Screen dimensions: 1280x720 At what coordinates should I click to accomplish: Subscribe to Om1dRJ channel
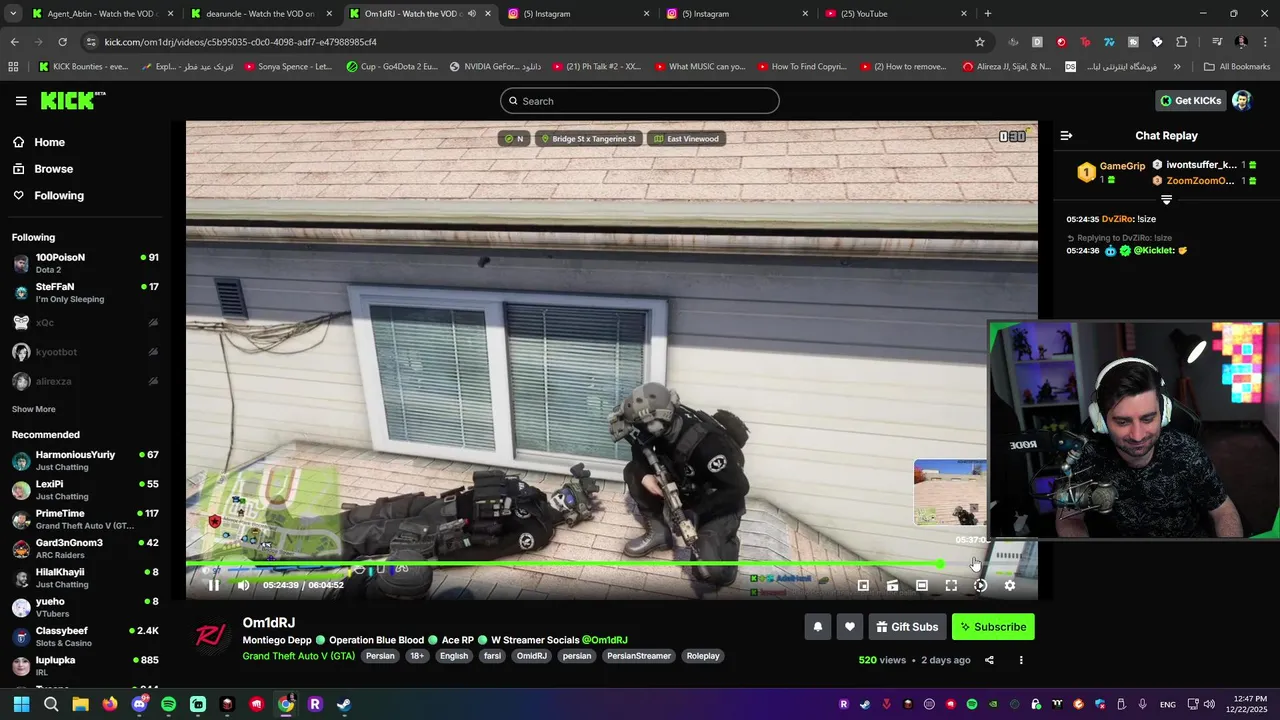click(x=993, y=627)
